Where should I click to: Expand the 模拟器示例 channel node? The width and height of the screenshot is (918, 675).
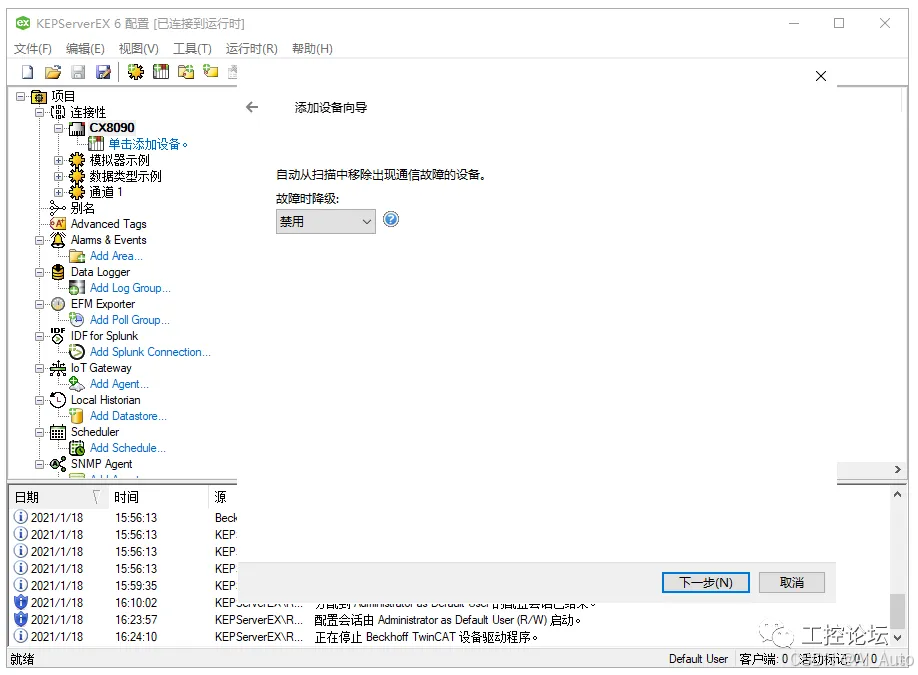(x=58, y=160)
